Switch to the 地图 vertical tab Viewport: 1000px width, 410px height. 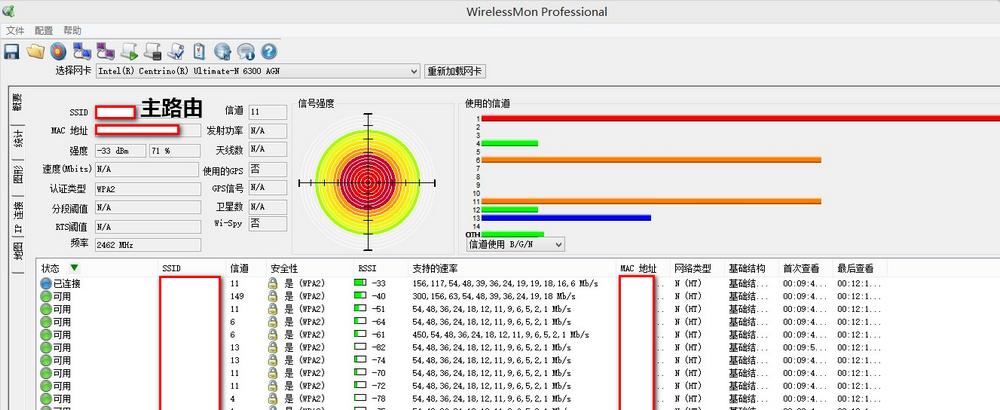[18, 251]
